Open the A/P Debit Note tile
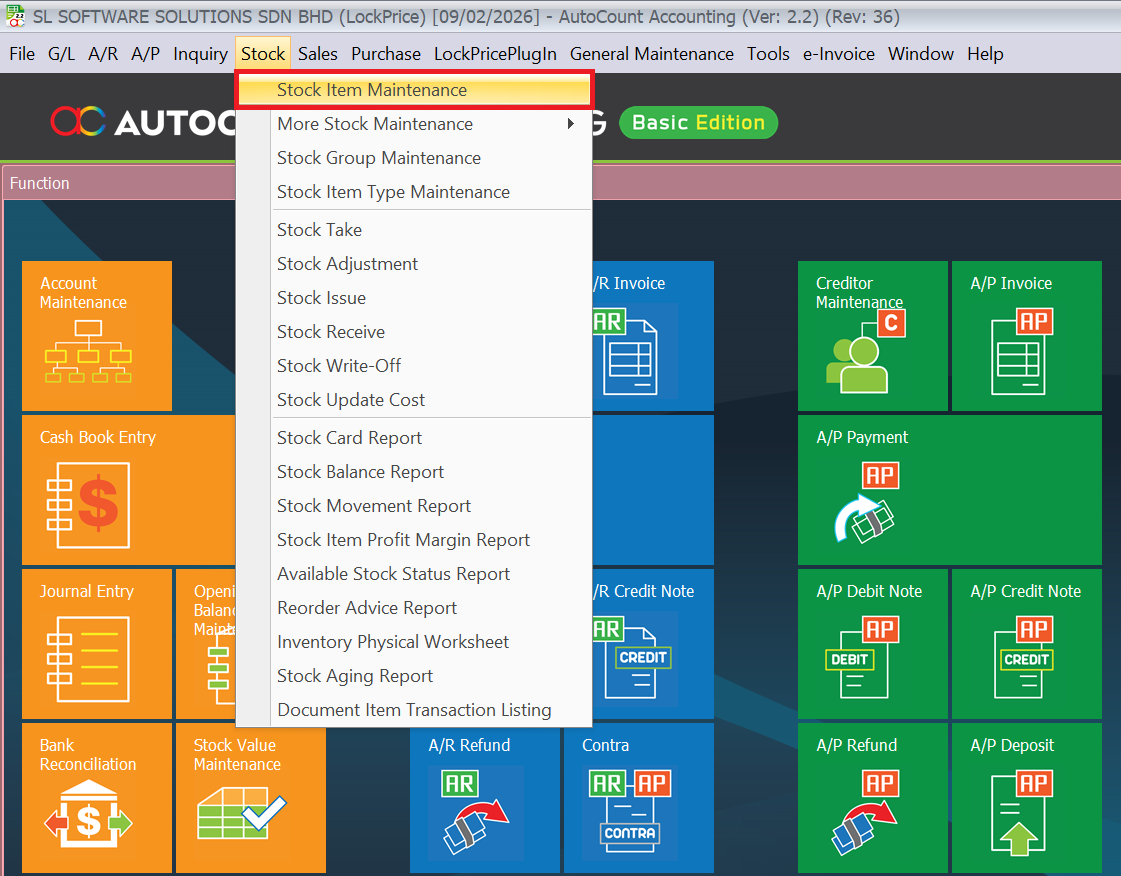 click(872, 643)
